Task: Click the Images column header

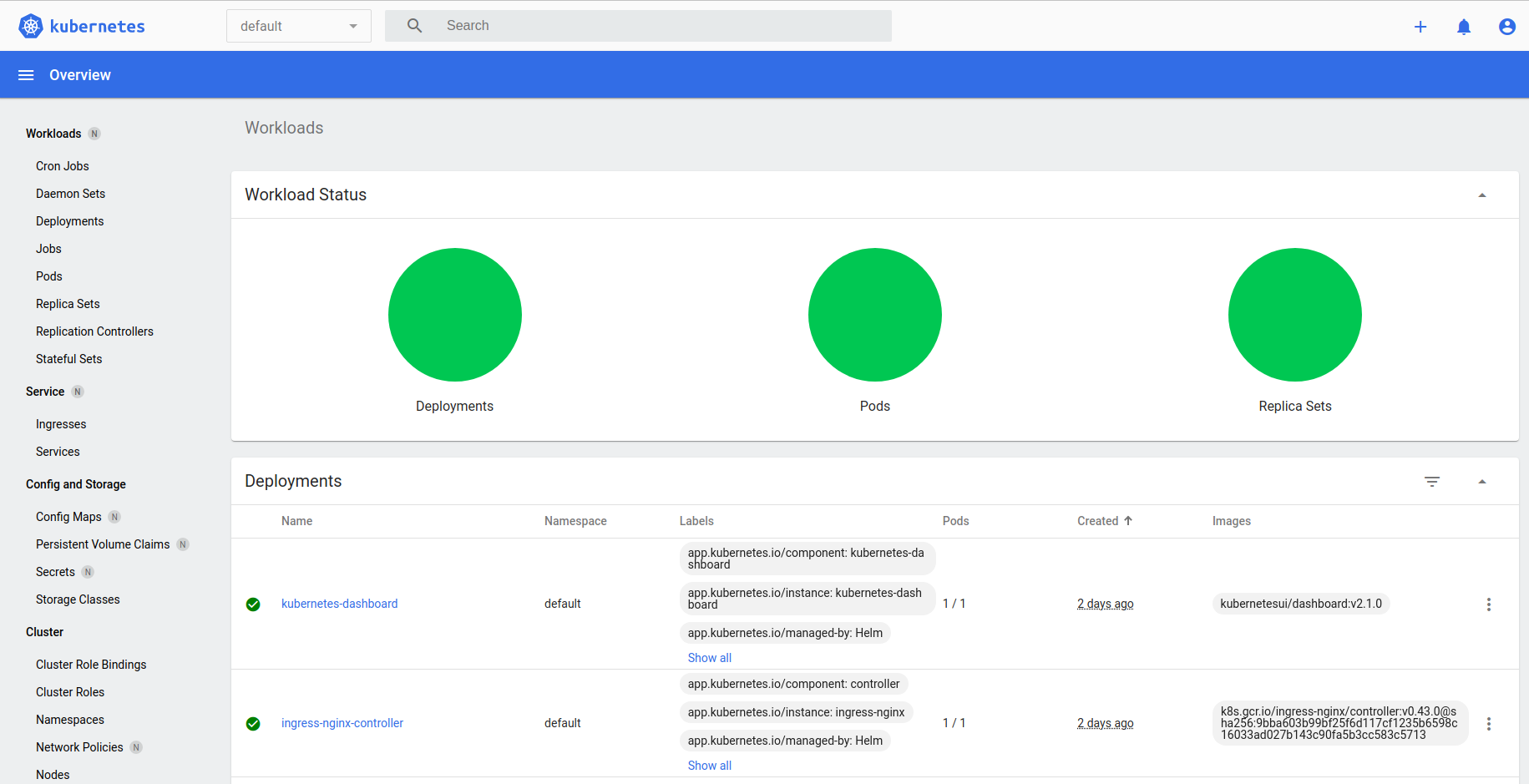Action: [x=1232, y=521]
